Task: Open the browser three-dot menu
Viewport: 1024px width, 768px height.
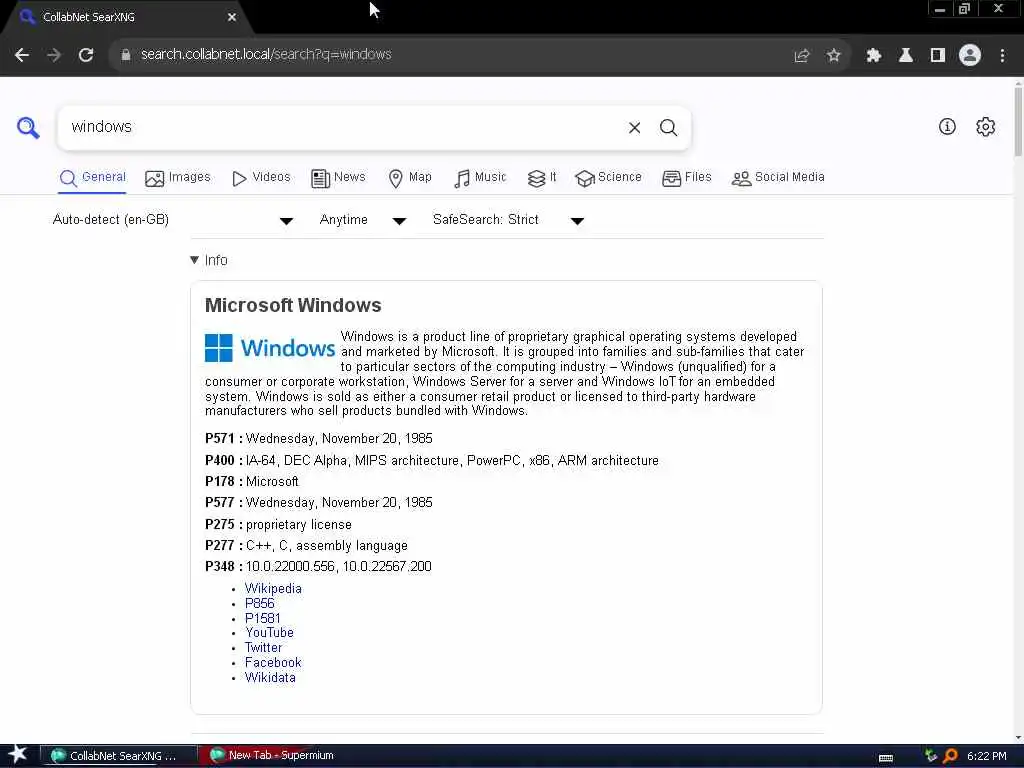Action: [x=1002, y=56]
